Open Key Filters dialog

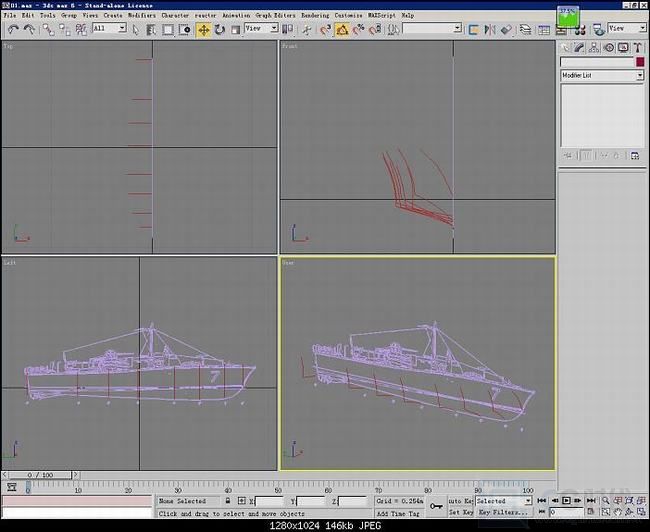(503, 512)
